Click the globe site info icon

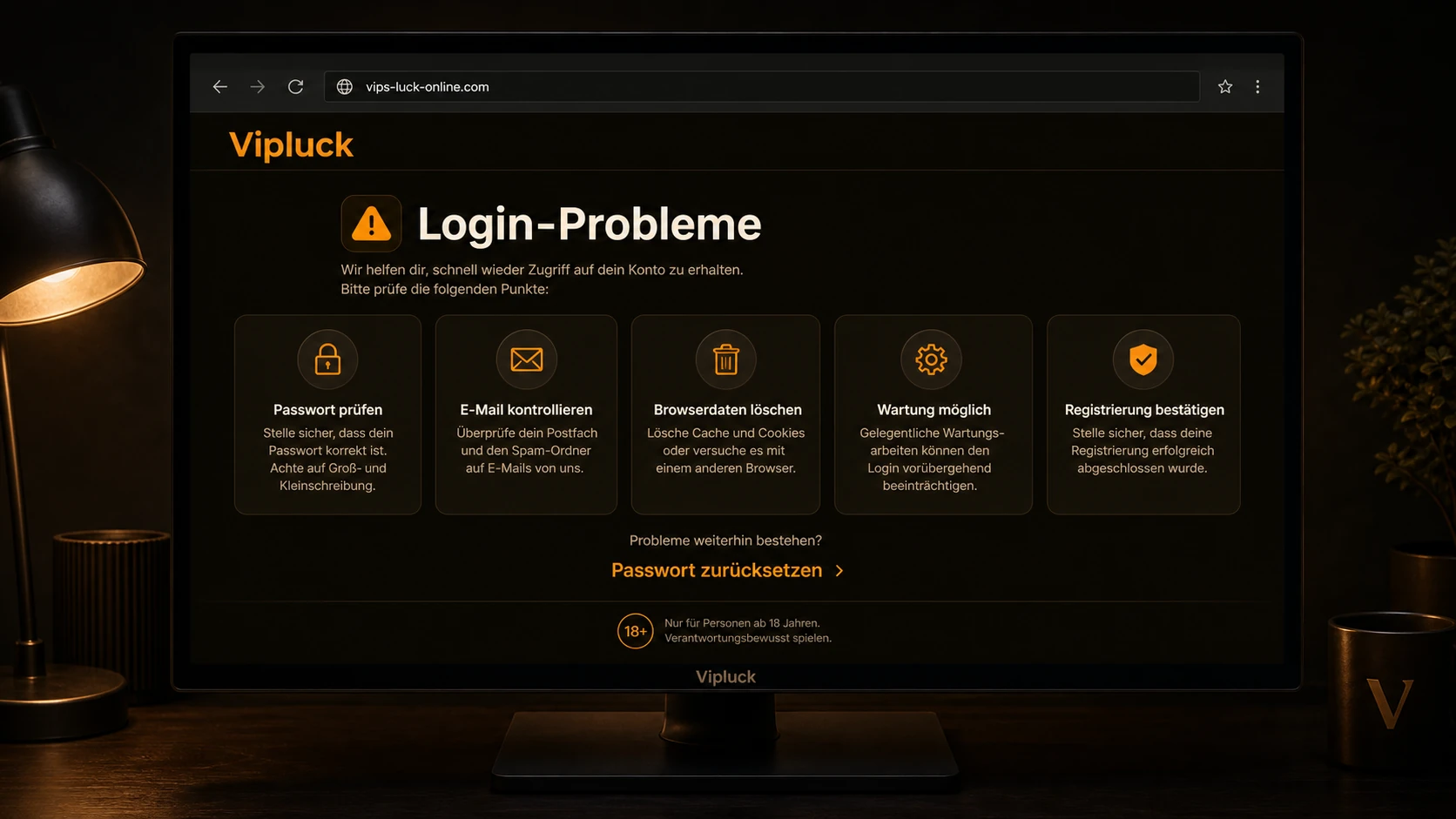[345, 86]
